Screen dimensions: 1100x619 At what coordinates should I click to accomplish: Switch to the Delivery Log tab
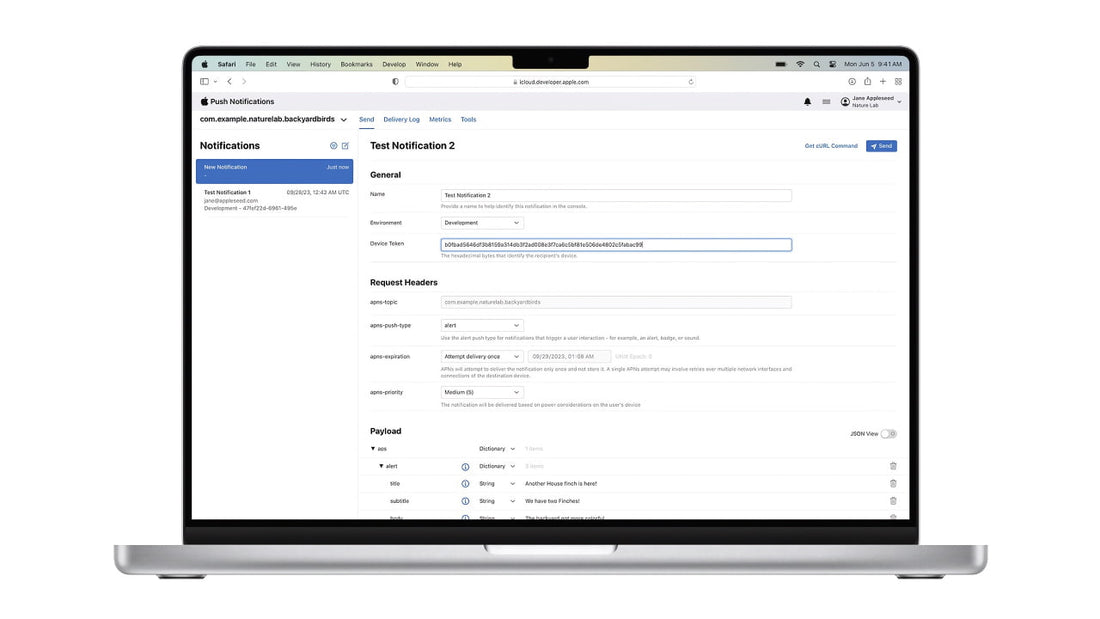[401, 119]
